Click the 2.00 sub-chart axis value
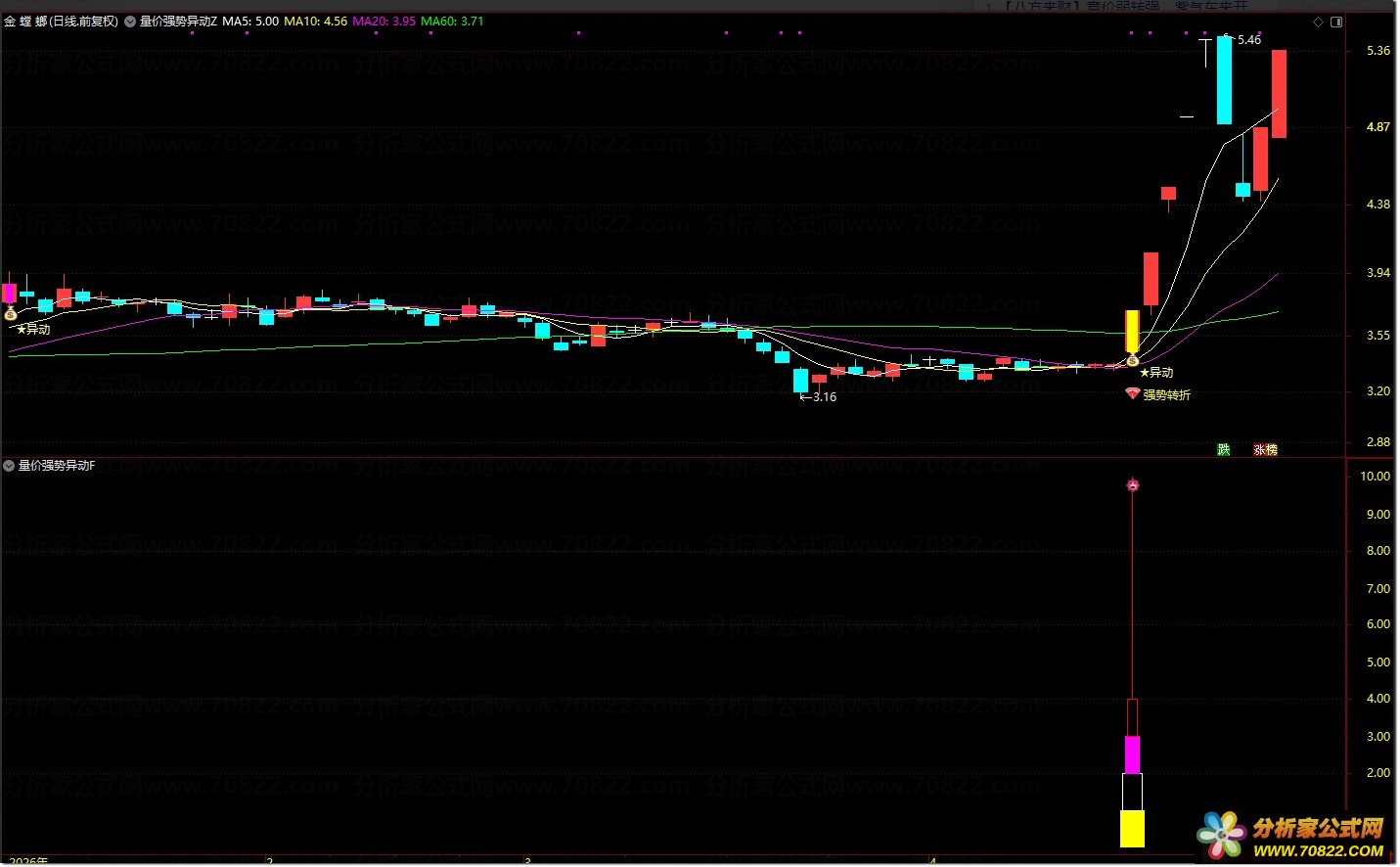The image size is (1400, 867). (1377, 773)
